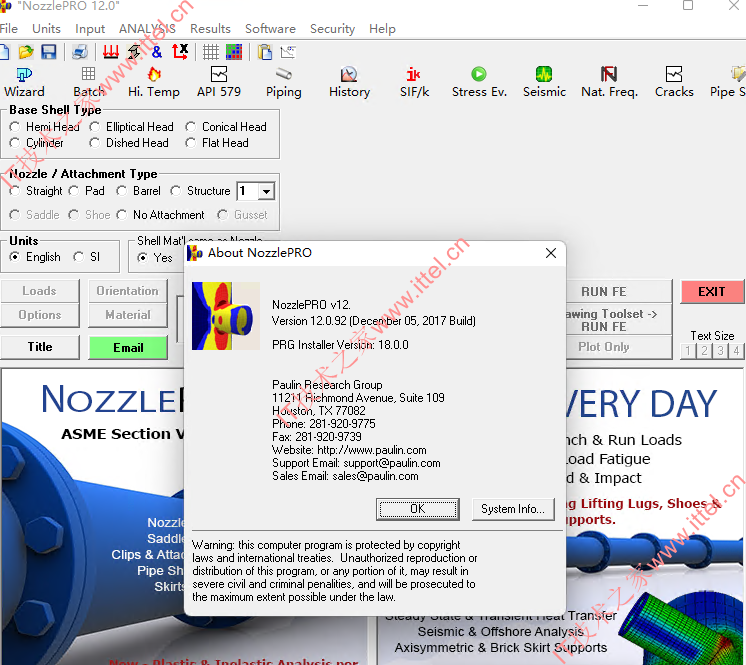Print using the printer toolbar icon
This screenshot has height=665, width=746.
tap(79, 52)
